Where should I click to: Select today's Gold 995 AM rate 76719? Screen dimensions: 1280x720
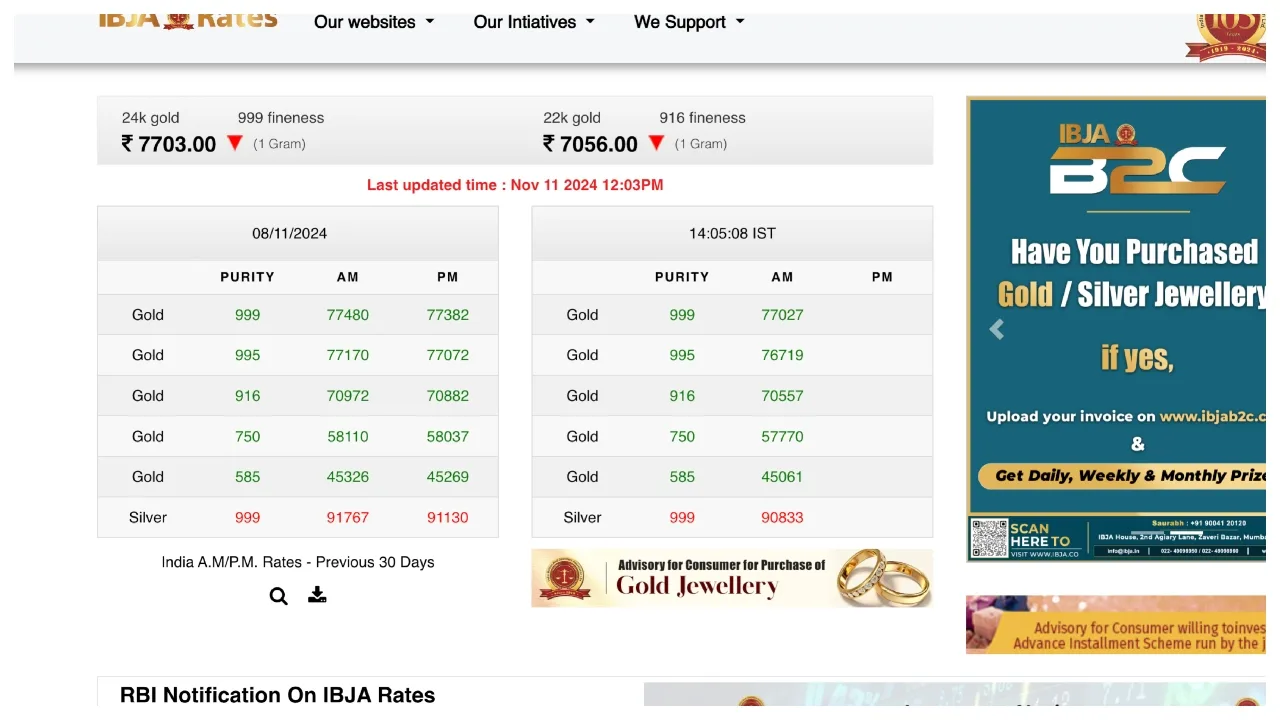tap(782, 355)
